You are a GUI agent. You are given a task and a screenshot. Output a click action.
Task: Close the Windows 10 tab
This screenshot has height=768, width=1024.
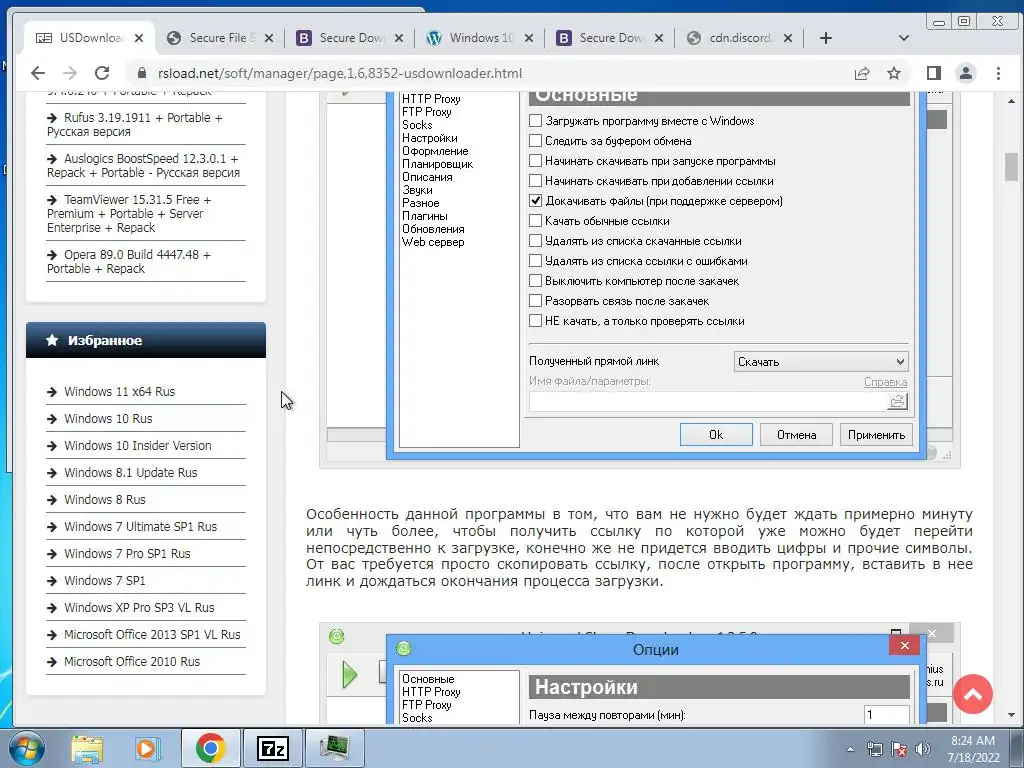[529, 38]
